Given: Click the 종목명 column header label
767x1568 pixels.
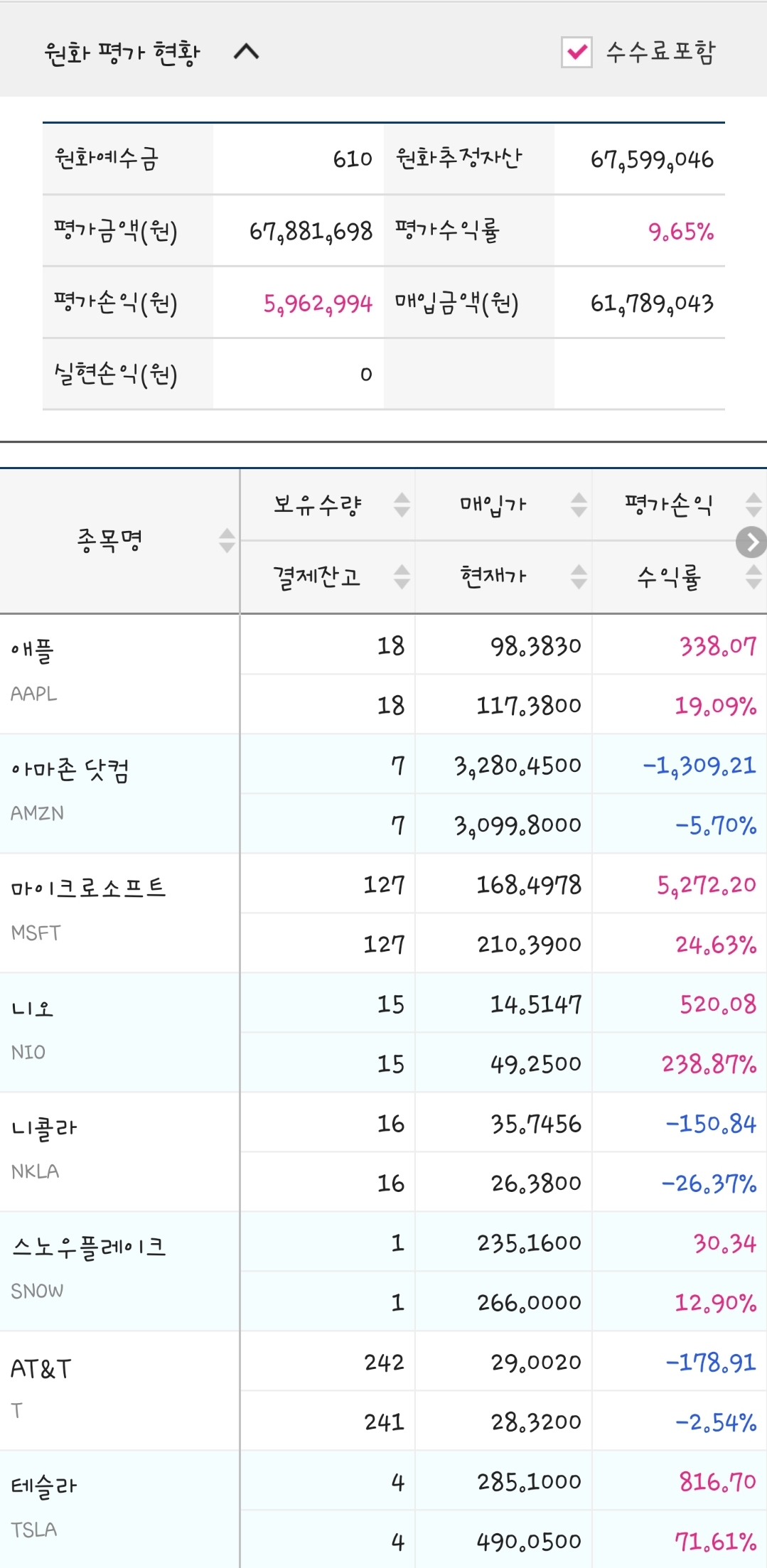Looking at the screenshot, I should tap(109, 540).
